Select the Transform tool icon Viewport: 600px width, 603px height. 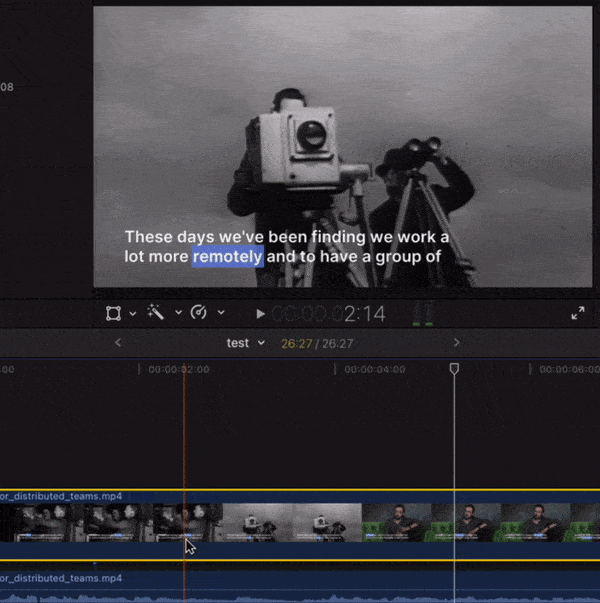tap(113, 313)
